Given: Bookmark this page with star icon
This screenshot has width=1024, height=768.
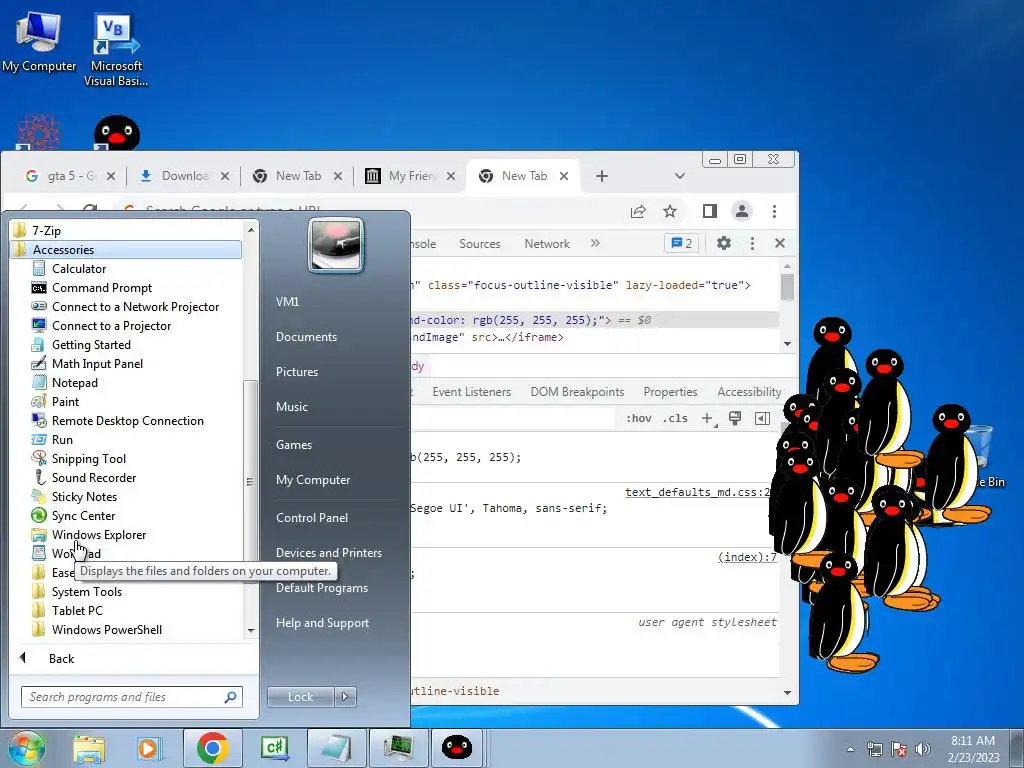Looking at the screenshot, I should point(669,211).
